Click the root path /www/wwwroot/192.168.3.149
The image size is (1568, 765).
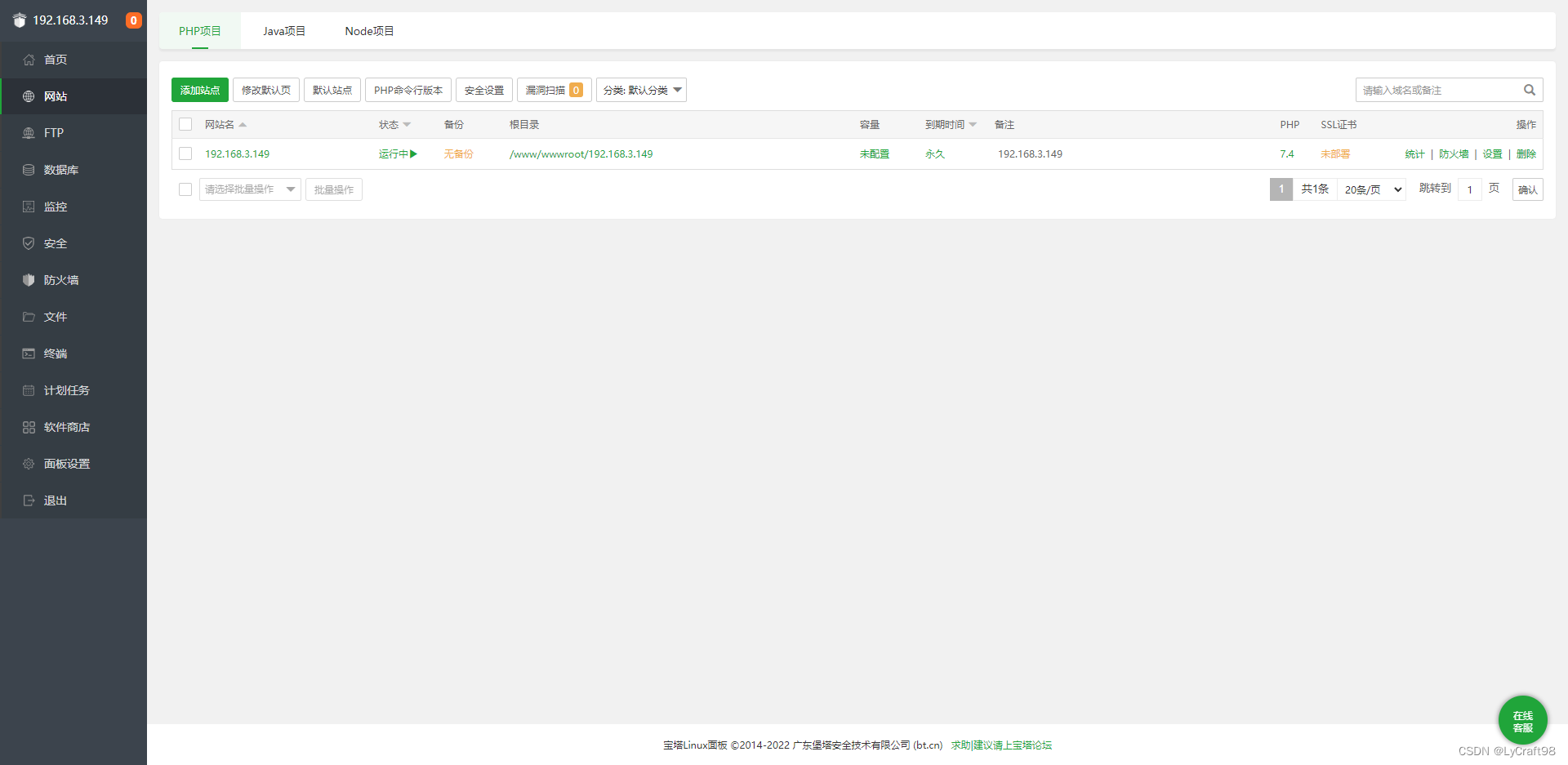(x=581, y=153)
